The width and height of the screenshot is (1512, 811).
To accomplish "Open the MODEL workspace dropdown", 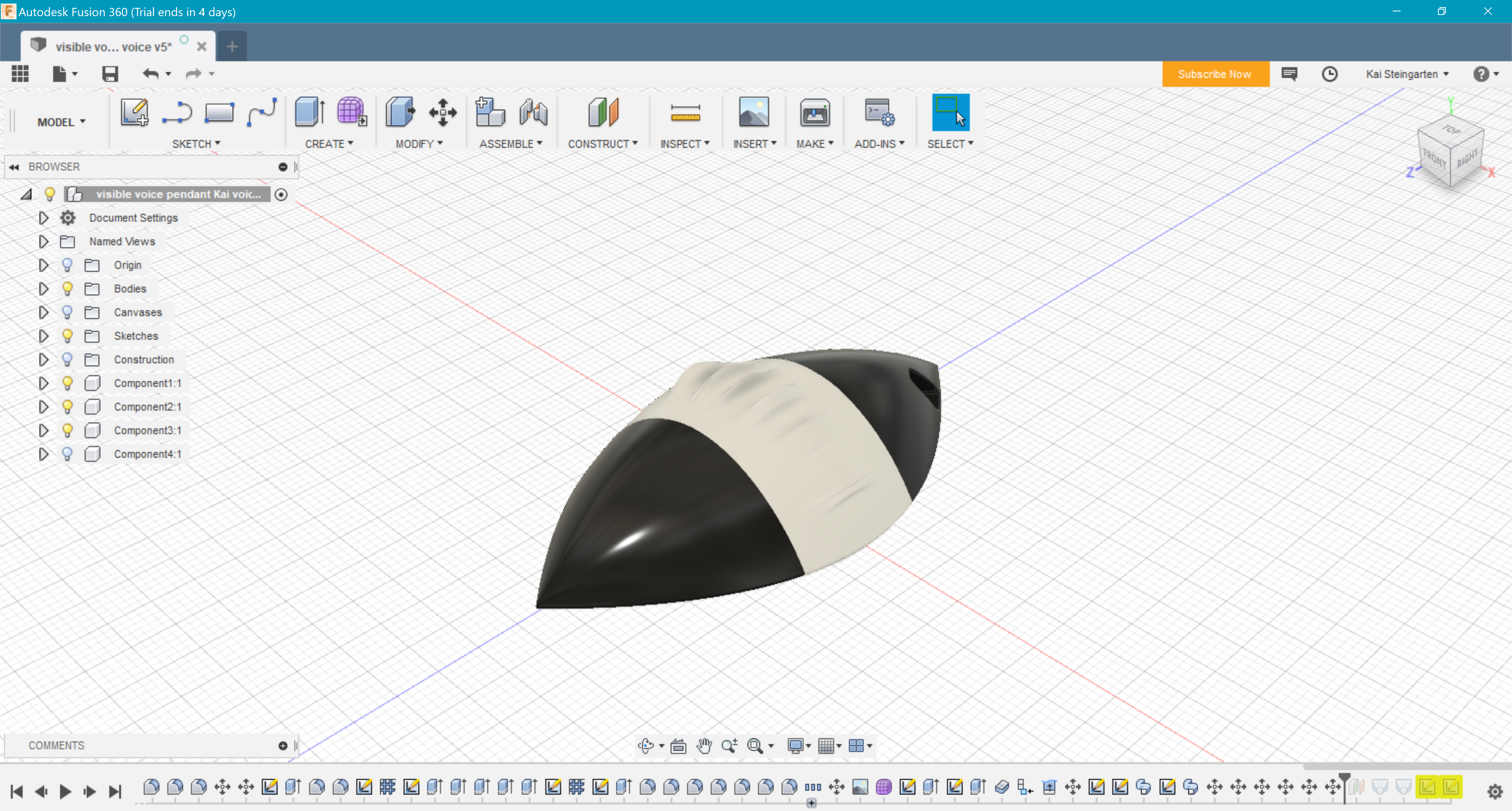I will click(x=61, y=122).
